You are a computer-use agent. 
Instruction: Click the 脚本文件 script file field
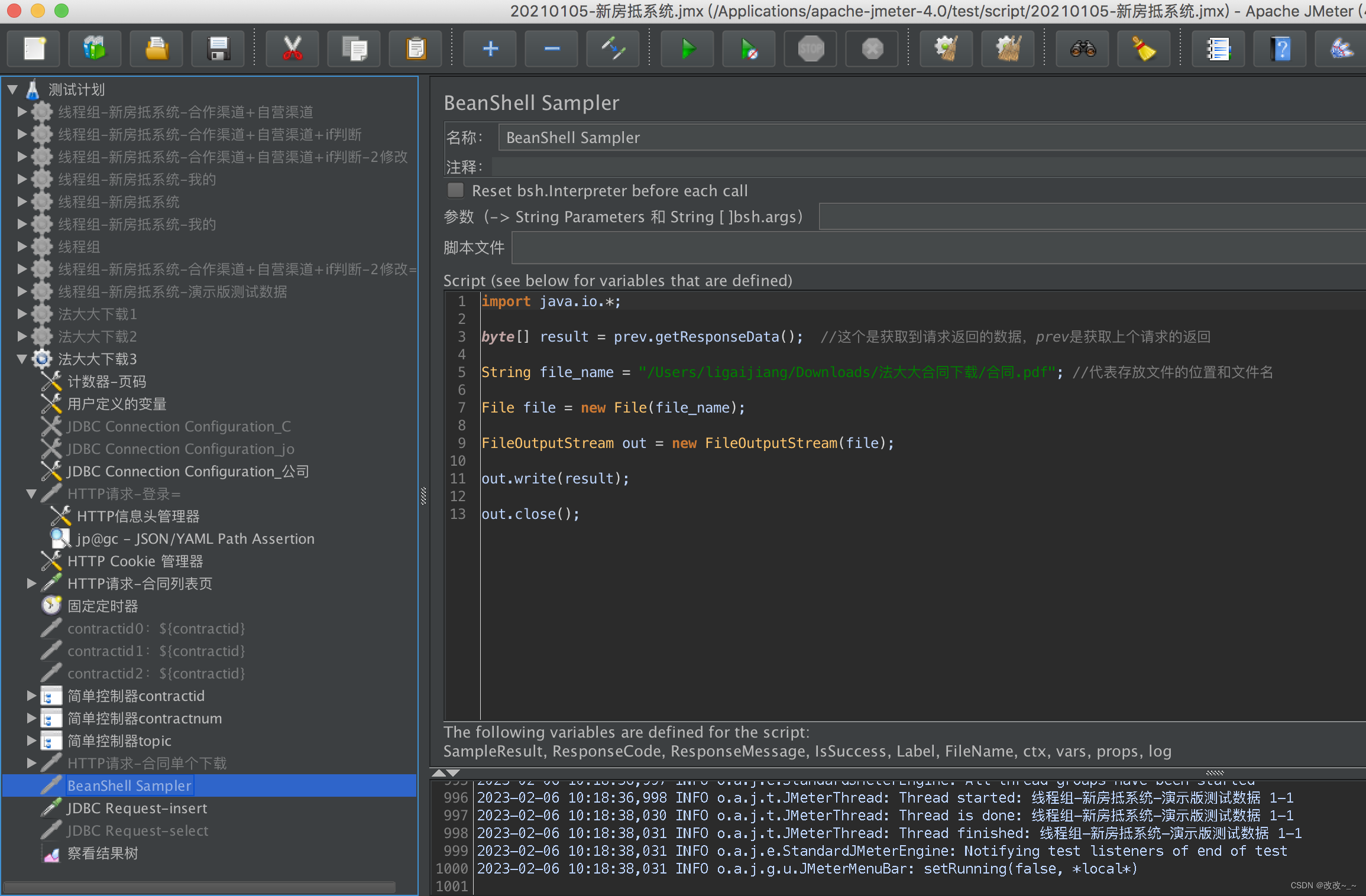pyautogui.click(x=938, y=248)
